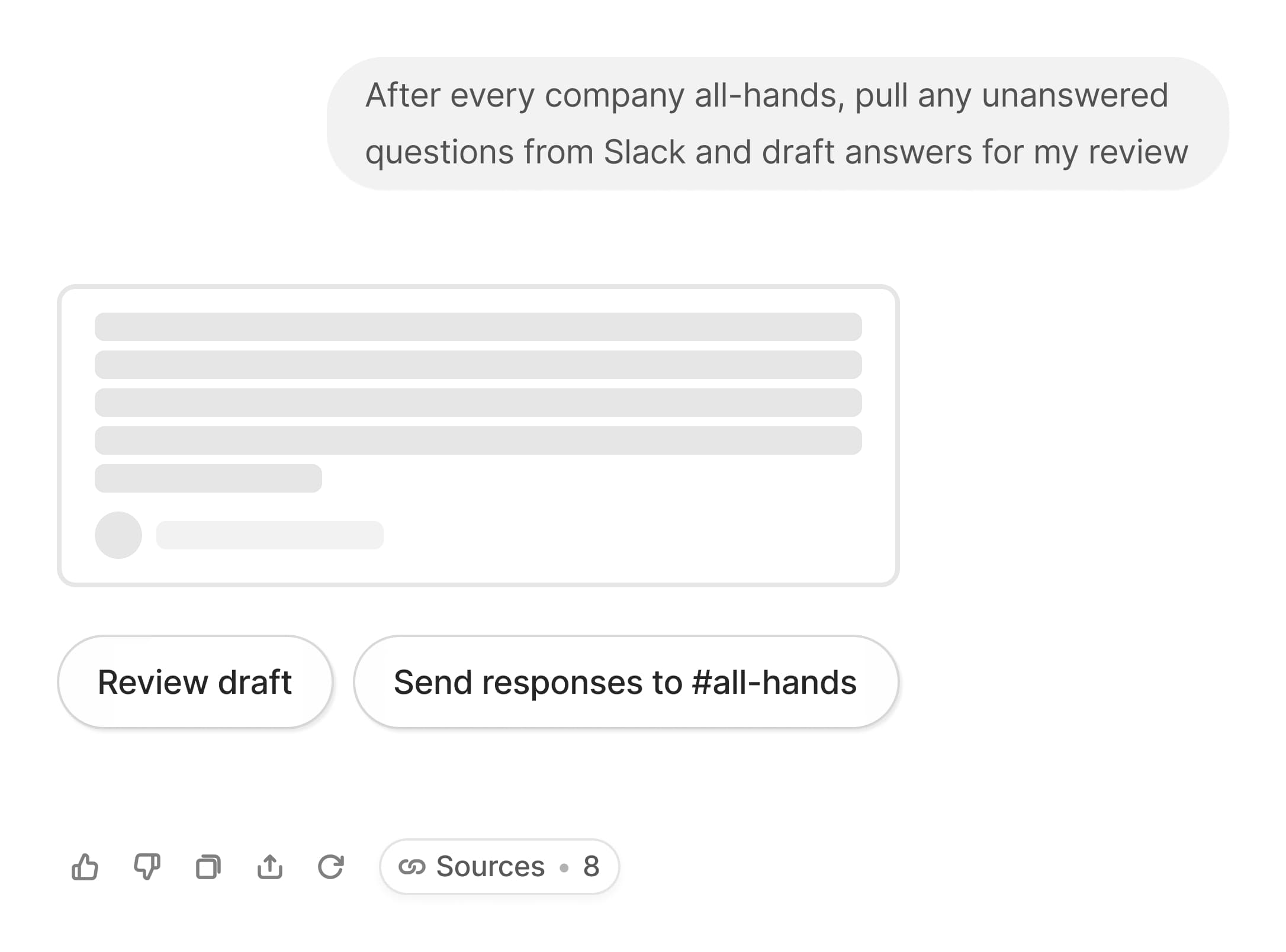
Task: Open the 8 cited sources
Action: [x=499, y=866]
